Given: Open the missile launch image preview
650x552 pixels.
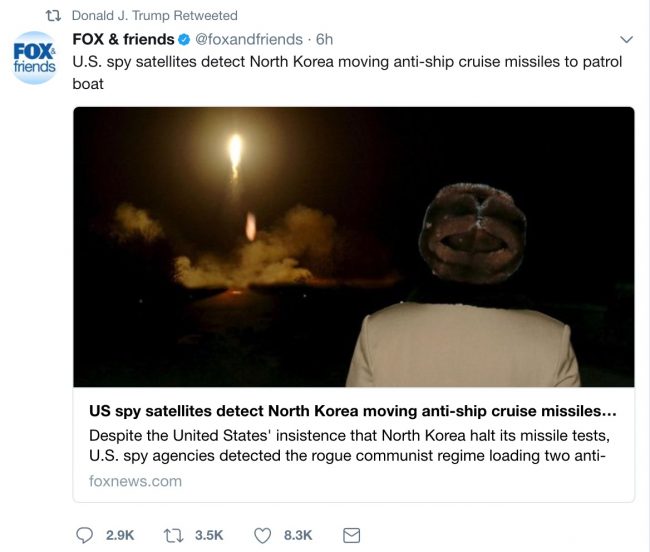Looking at the screenshot, I should pyautogui.click(x=354, y=247).
